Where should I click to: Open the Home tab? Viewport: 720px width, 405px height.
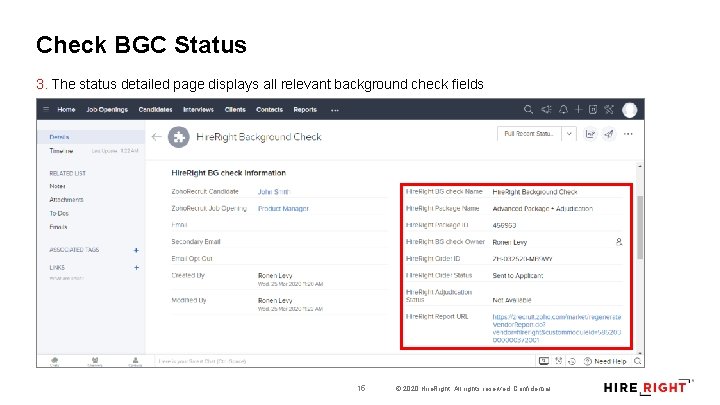(66, 110)
